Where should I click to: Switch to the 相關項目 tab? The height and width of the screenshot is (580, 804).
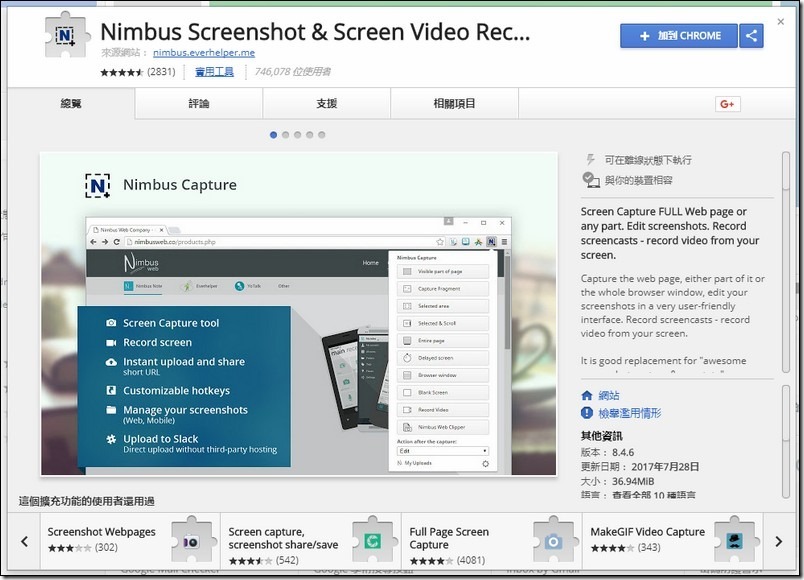point(454,104)
